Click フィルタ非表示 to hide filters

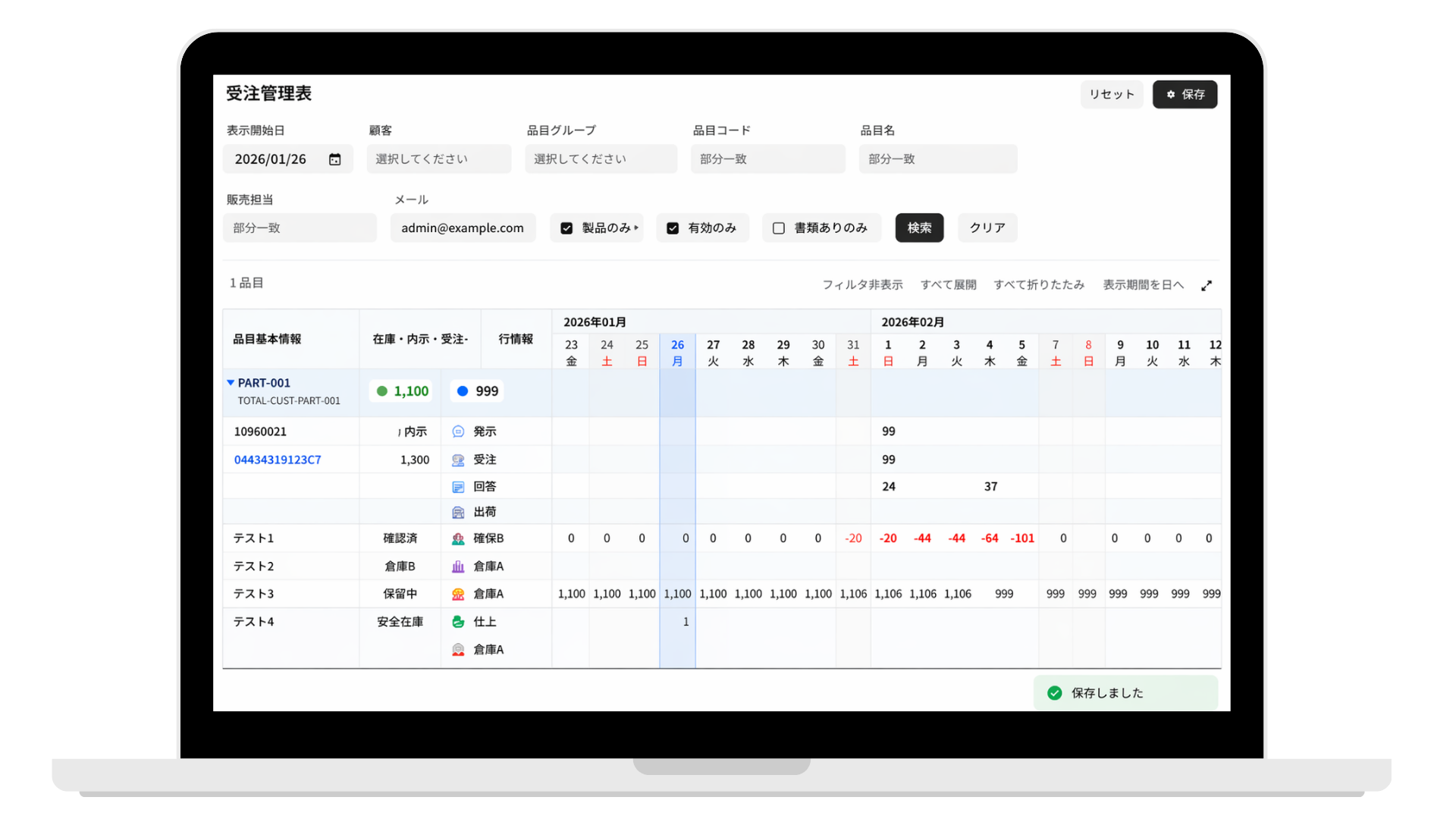coord(862,285)
